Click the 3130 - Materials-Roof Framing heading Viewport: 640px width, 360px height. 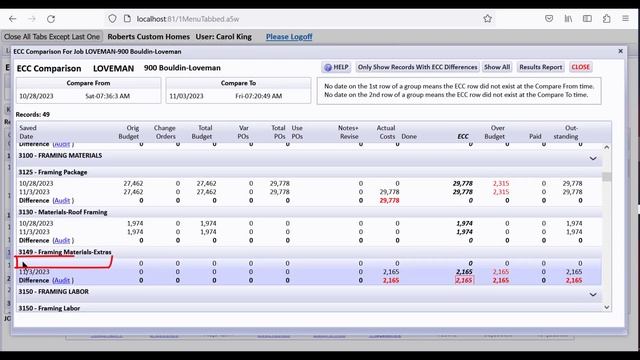pos(63,212)
